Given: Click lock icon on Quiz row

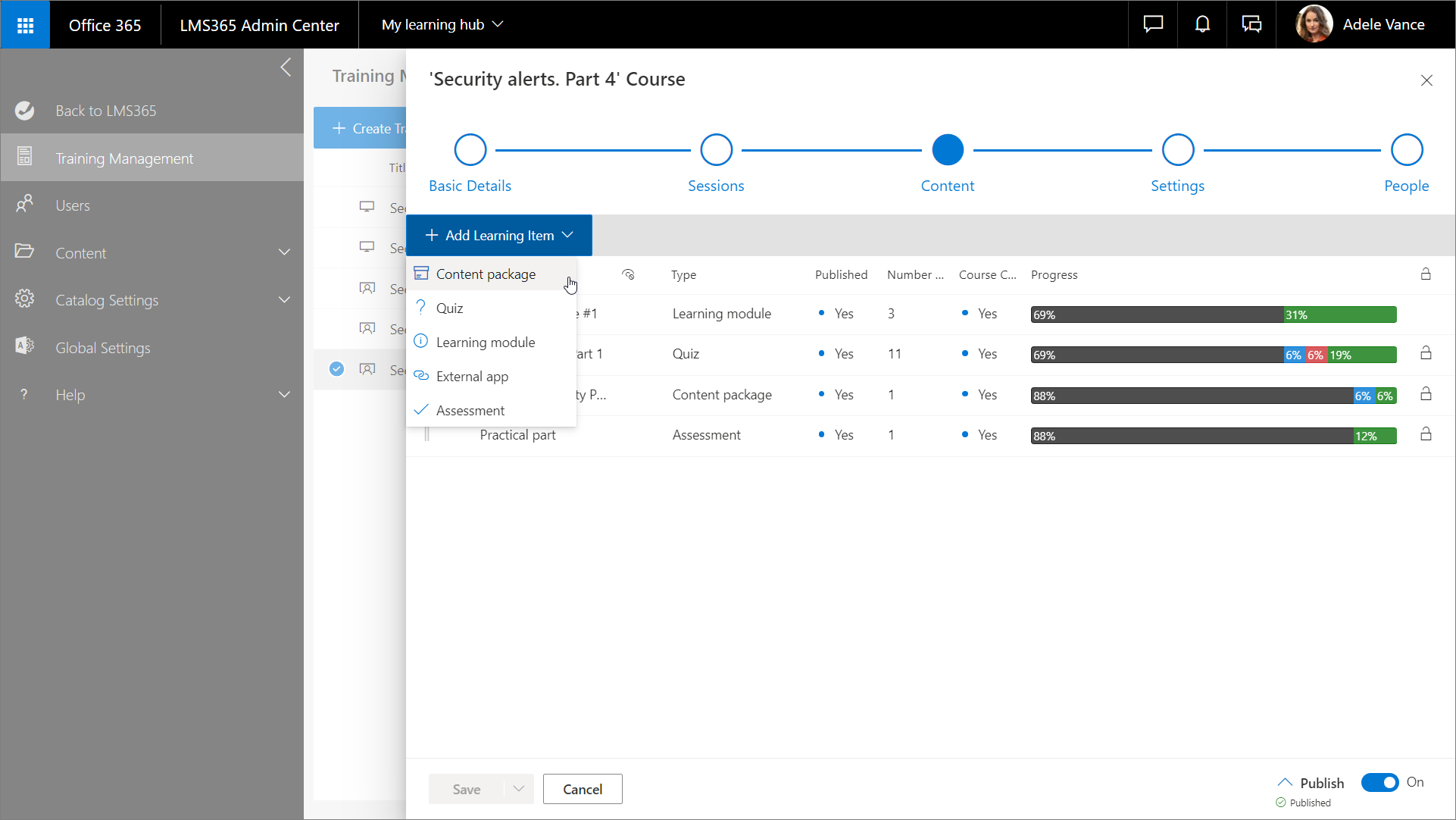Looking at the screenshot, I should 1426,353.
